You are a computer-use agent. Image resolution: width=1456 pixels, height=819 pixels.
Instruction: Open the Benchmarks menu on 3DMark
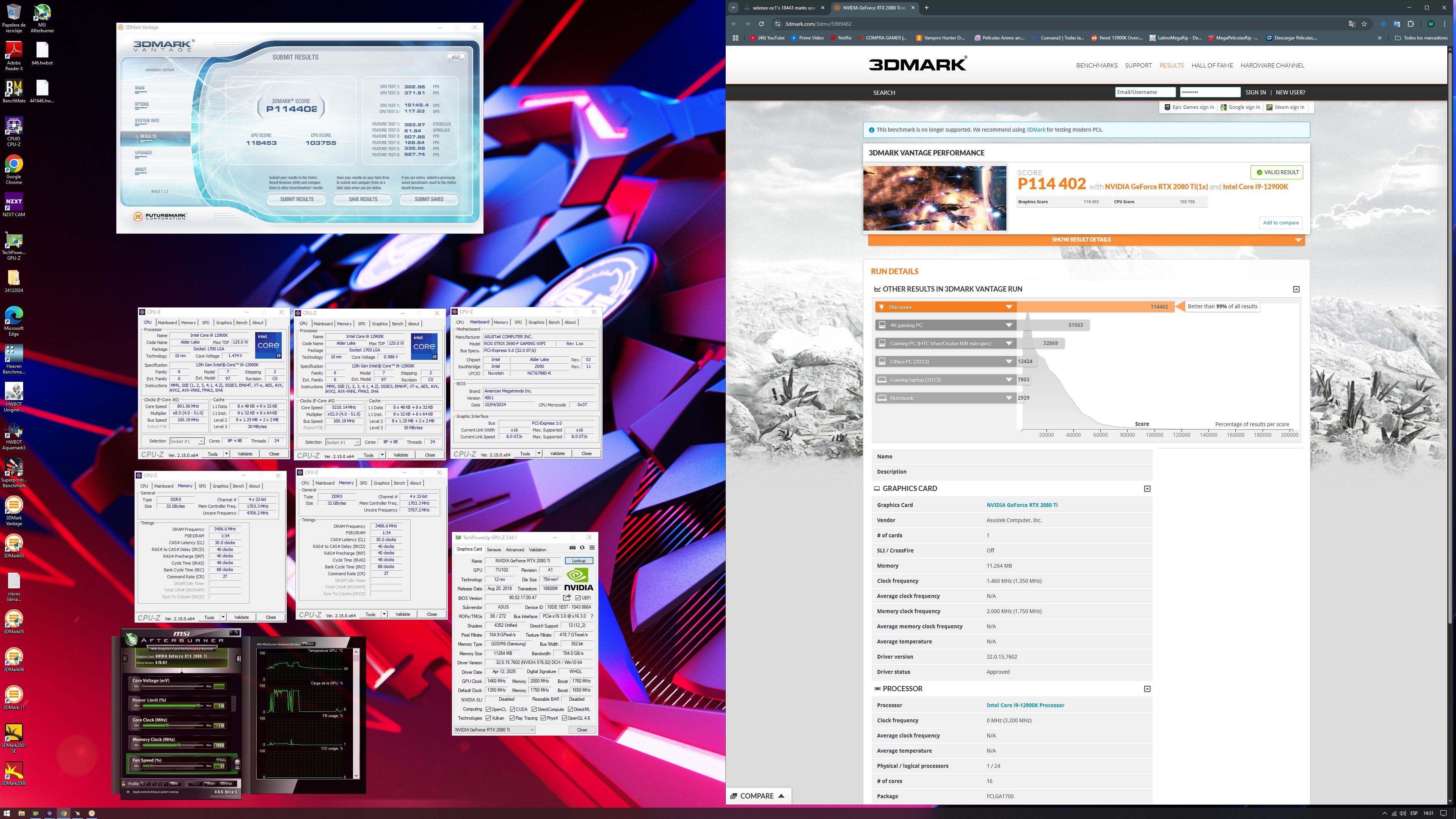[1097, 66]
